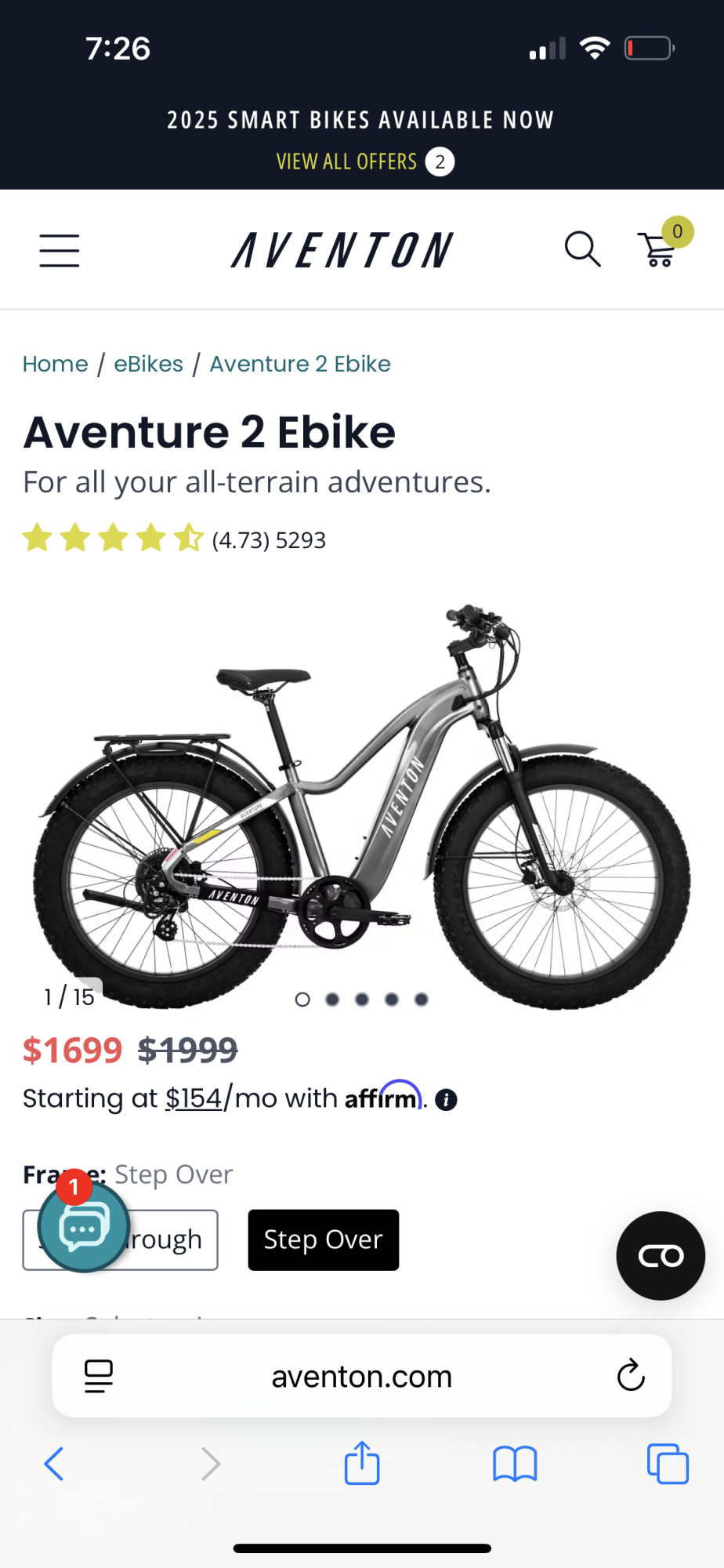
Task: Click the Affirm info icon
Action: coord(446,1100)
